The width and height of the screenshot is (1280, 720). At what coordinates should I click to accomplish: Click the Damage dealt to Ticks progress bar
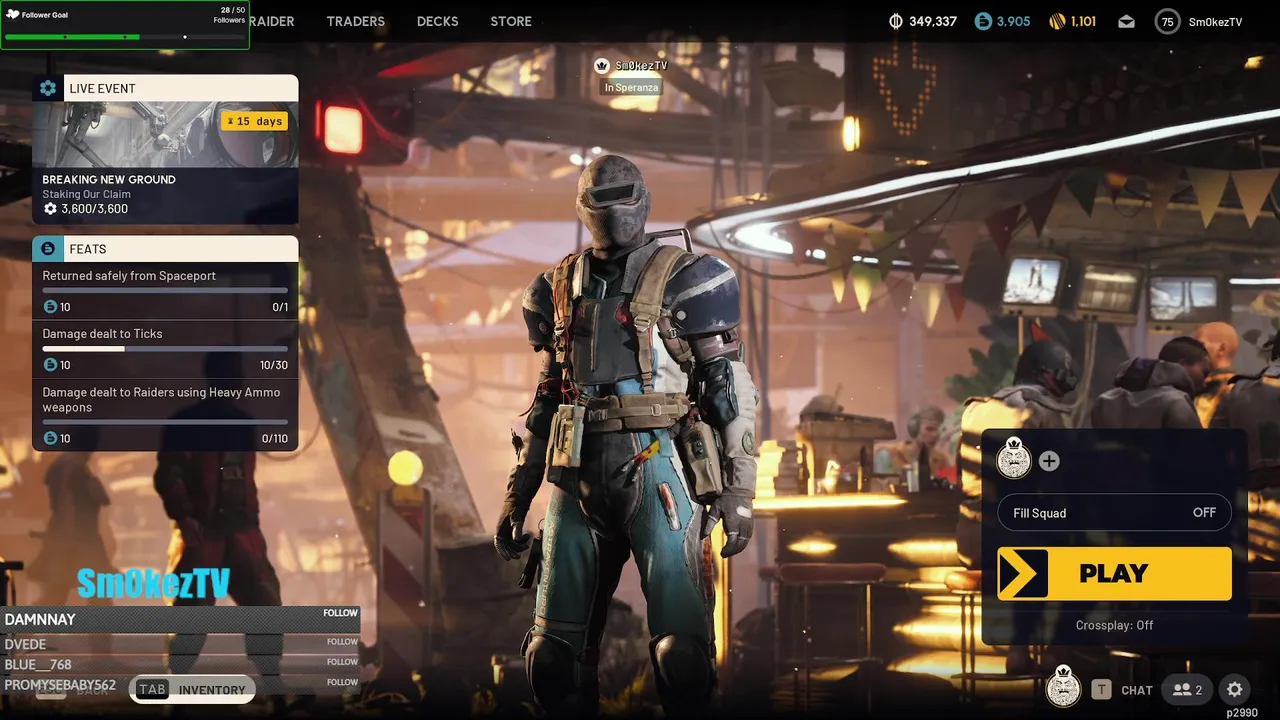click(x=165, y=349)
